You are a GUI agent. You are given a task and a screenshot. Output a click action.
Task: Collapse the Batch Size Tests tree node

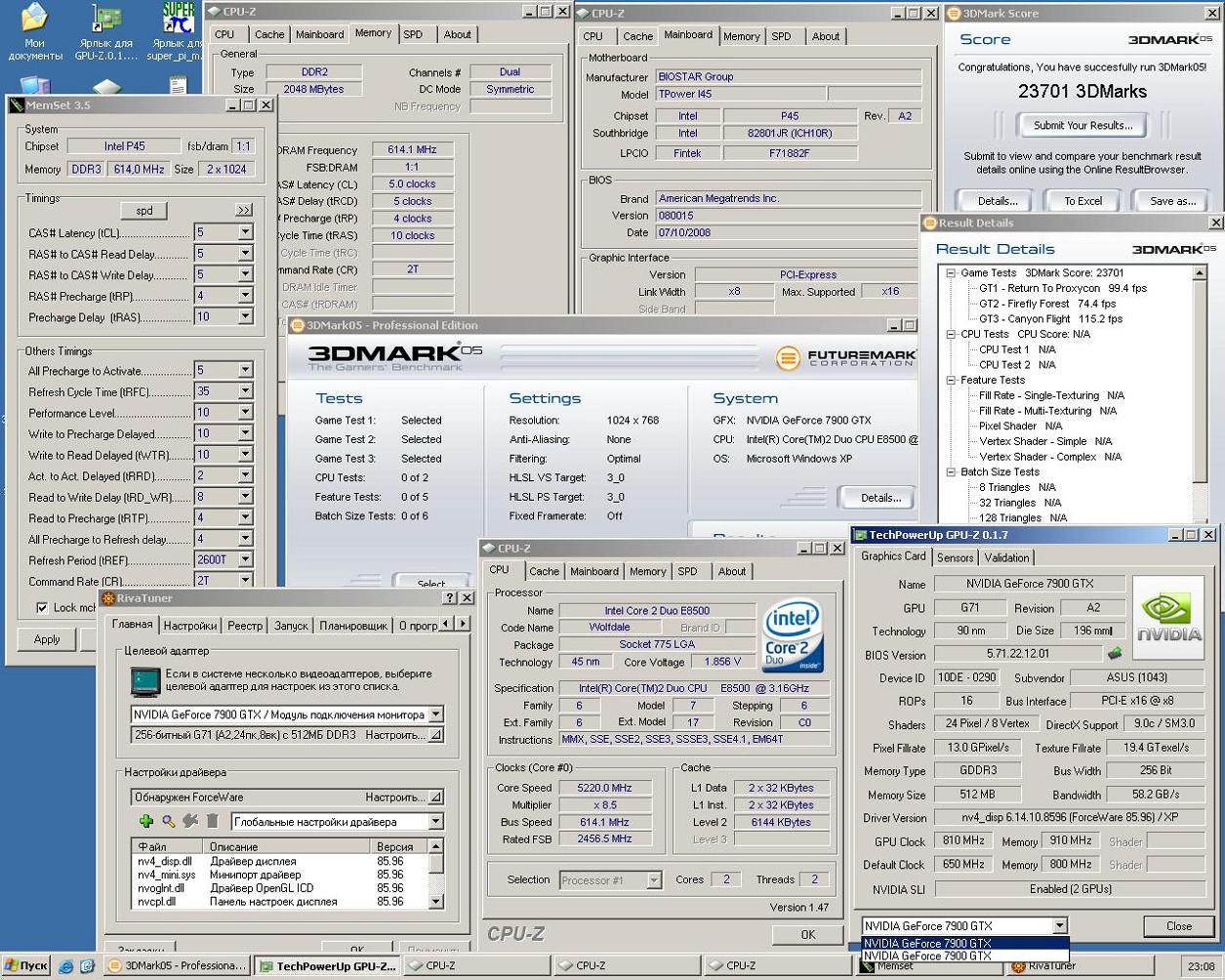(x=950, y=471)
